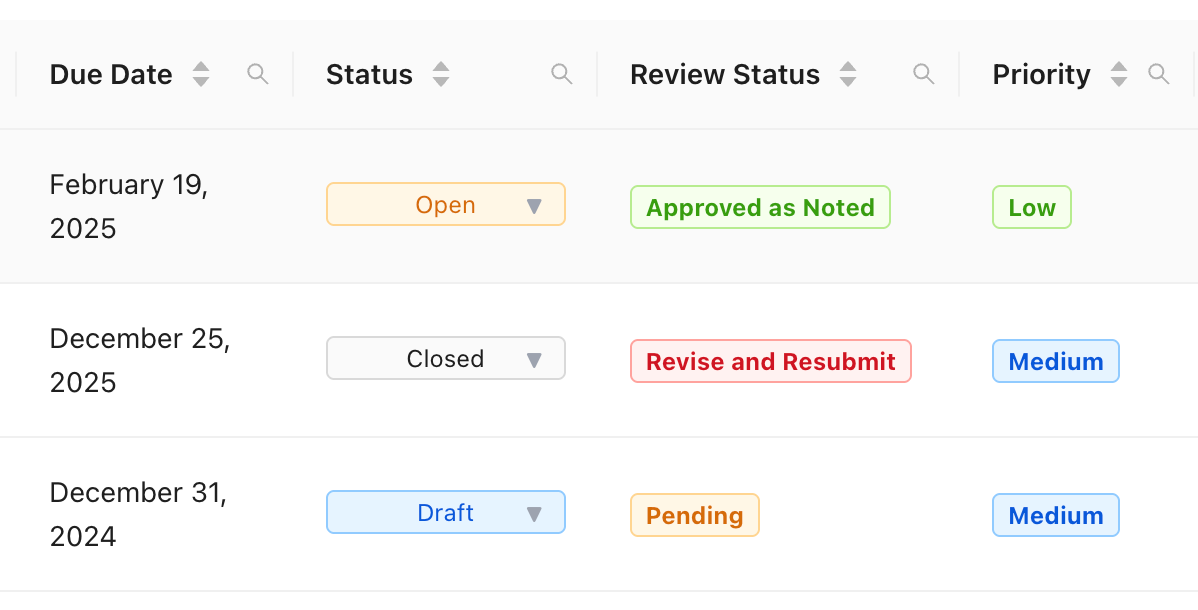Click the search icon in Status column
Image resolution: width=1198 pixels, height=610 pixels.
click(x=561, y=73)
